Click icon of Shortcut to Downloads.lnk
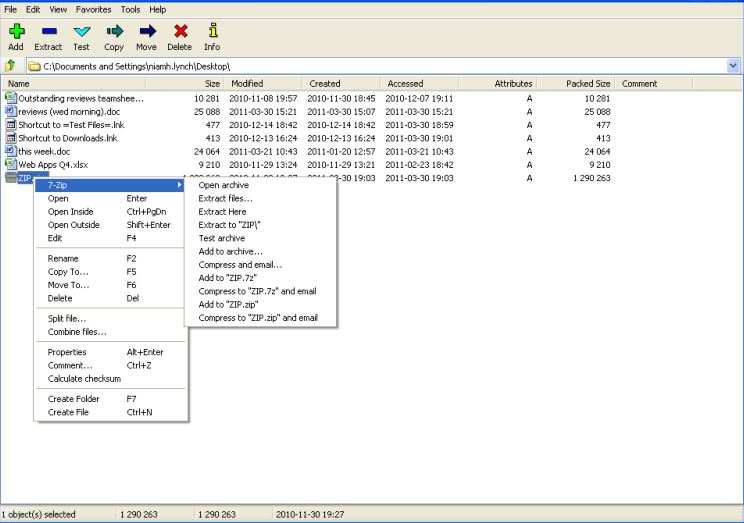 (x=10, y=138)
